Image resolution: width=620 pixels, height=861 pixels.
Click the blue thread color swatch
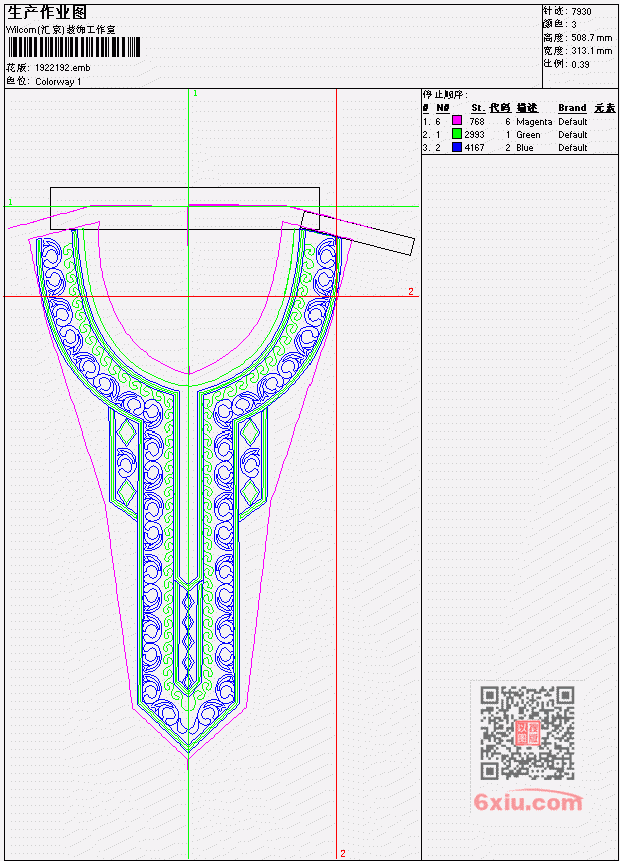(x=456, y=147)
